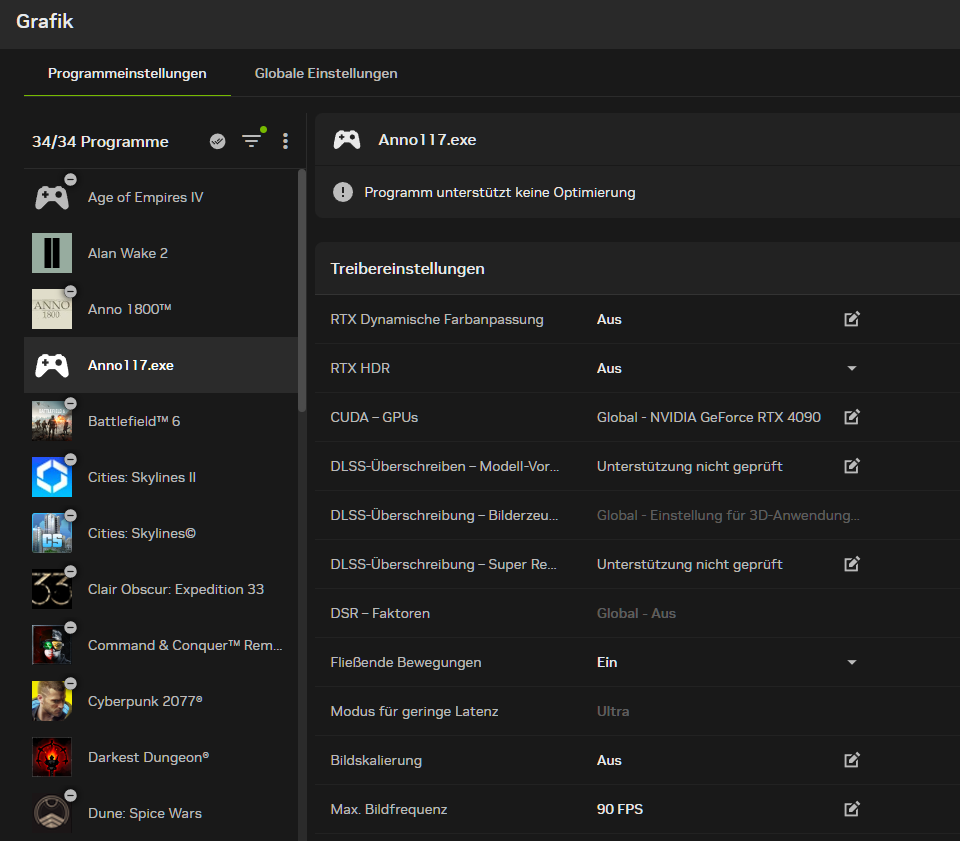
Task: Click the 90 FPS value
Action: point(620,809)
